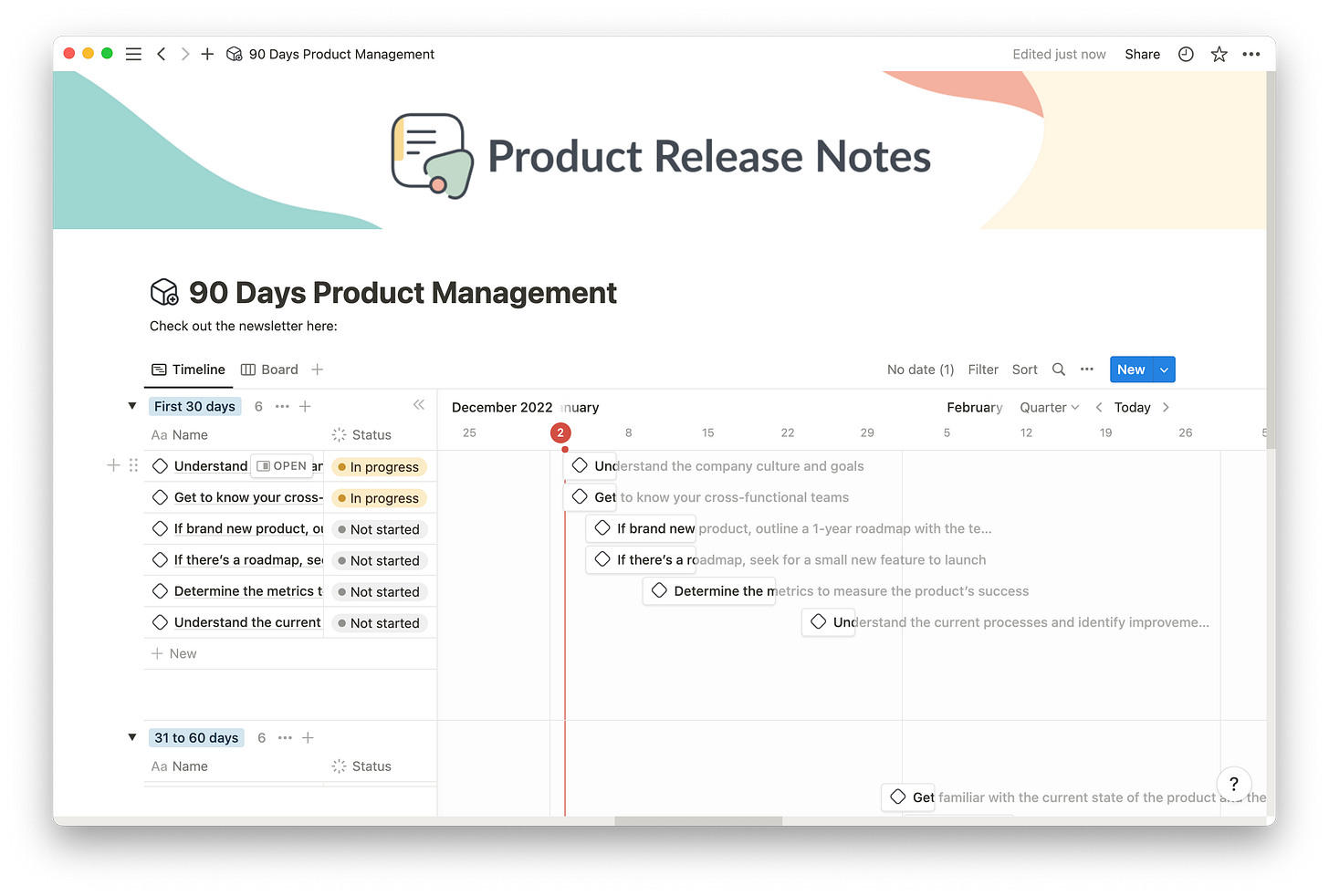
Task: Open the options menu beside First 30 days group
Action: pos(281,406)
